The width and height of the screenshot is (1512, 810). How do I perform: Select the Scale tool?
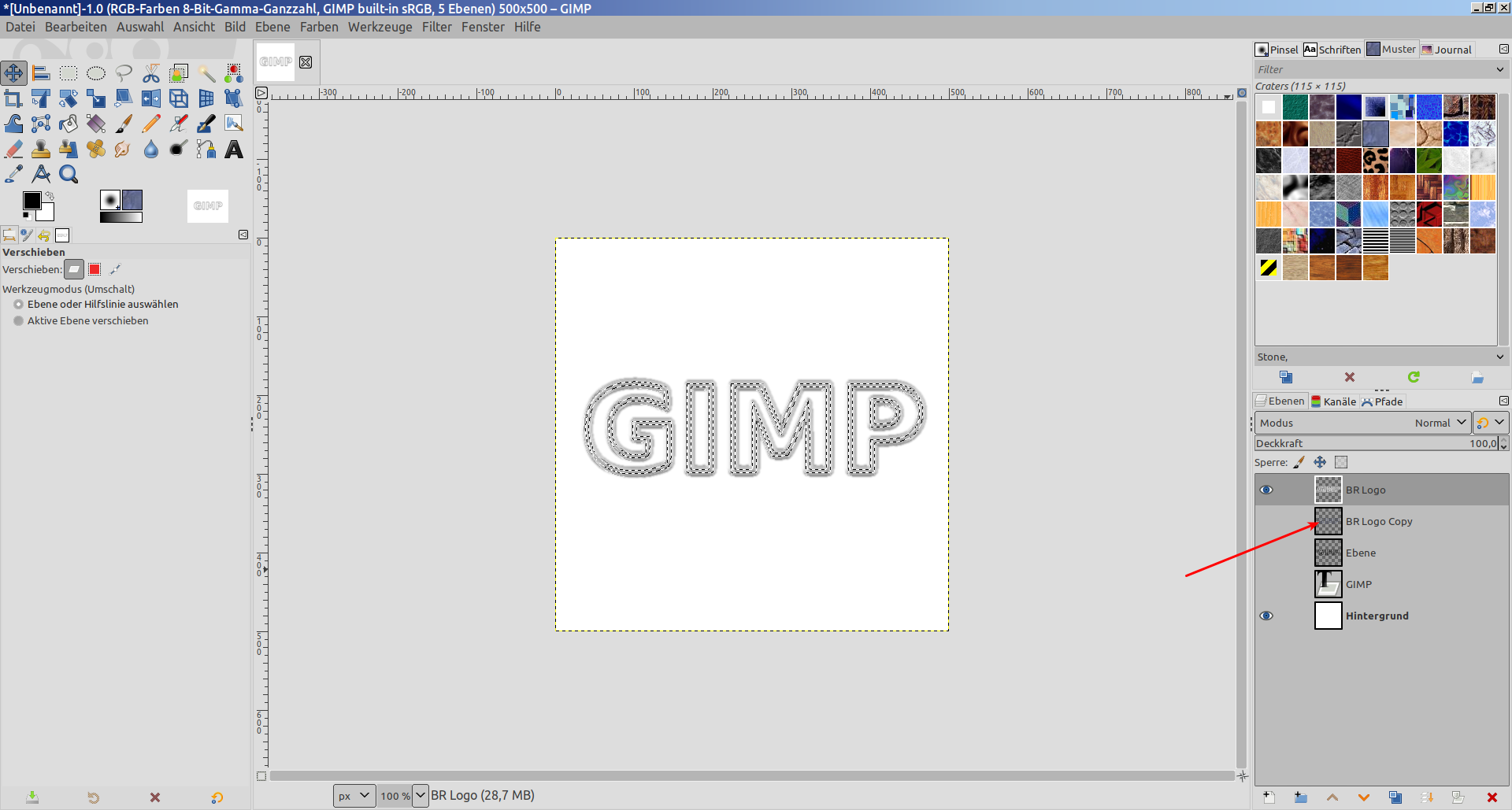[96, 98]
